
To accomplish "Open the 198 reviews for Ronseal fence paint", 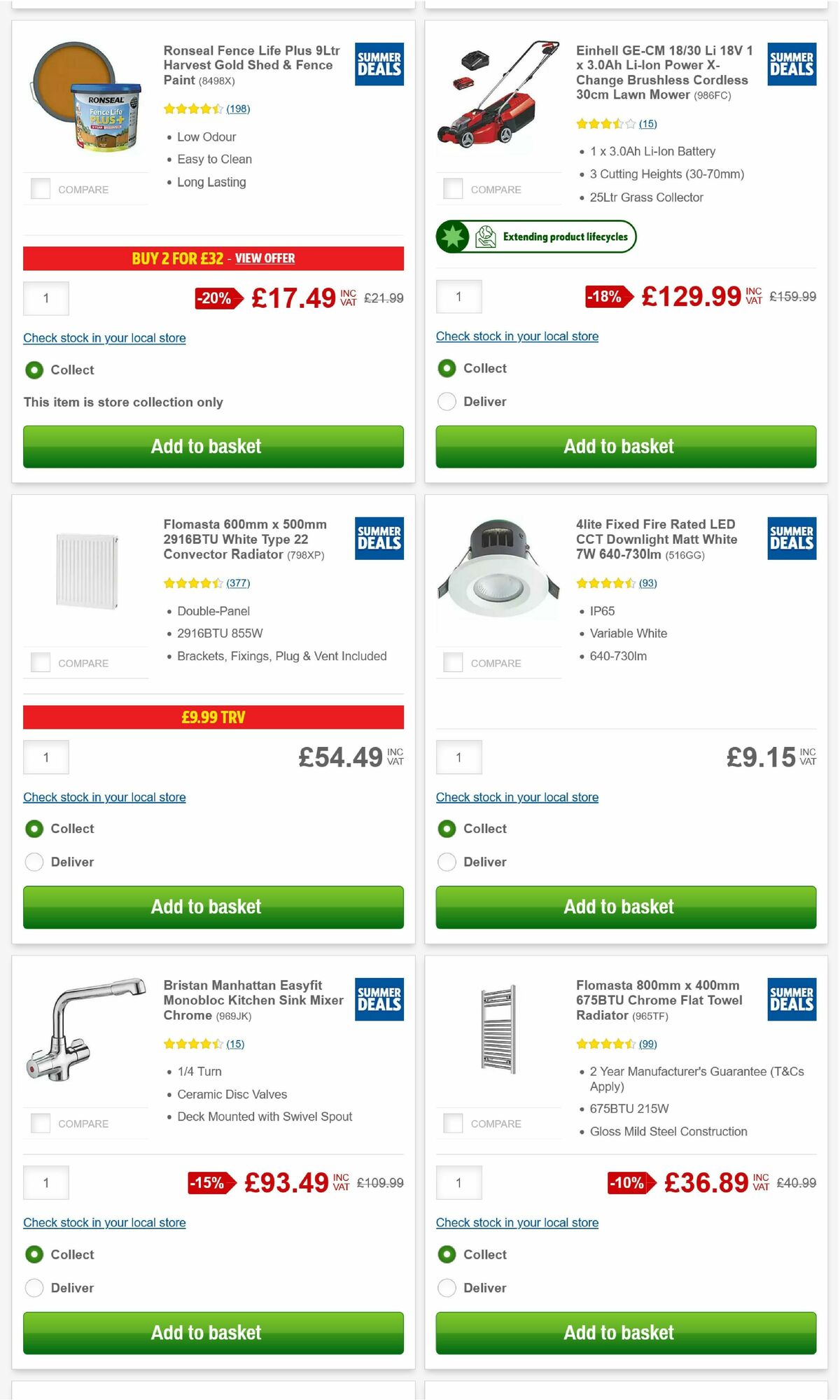I will [237, 108].
